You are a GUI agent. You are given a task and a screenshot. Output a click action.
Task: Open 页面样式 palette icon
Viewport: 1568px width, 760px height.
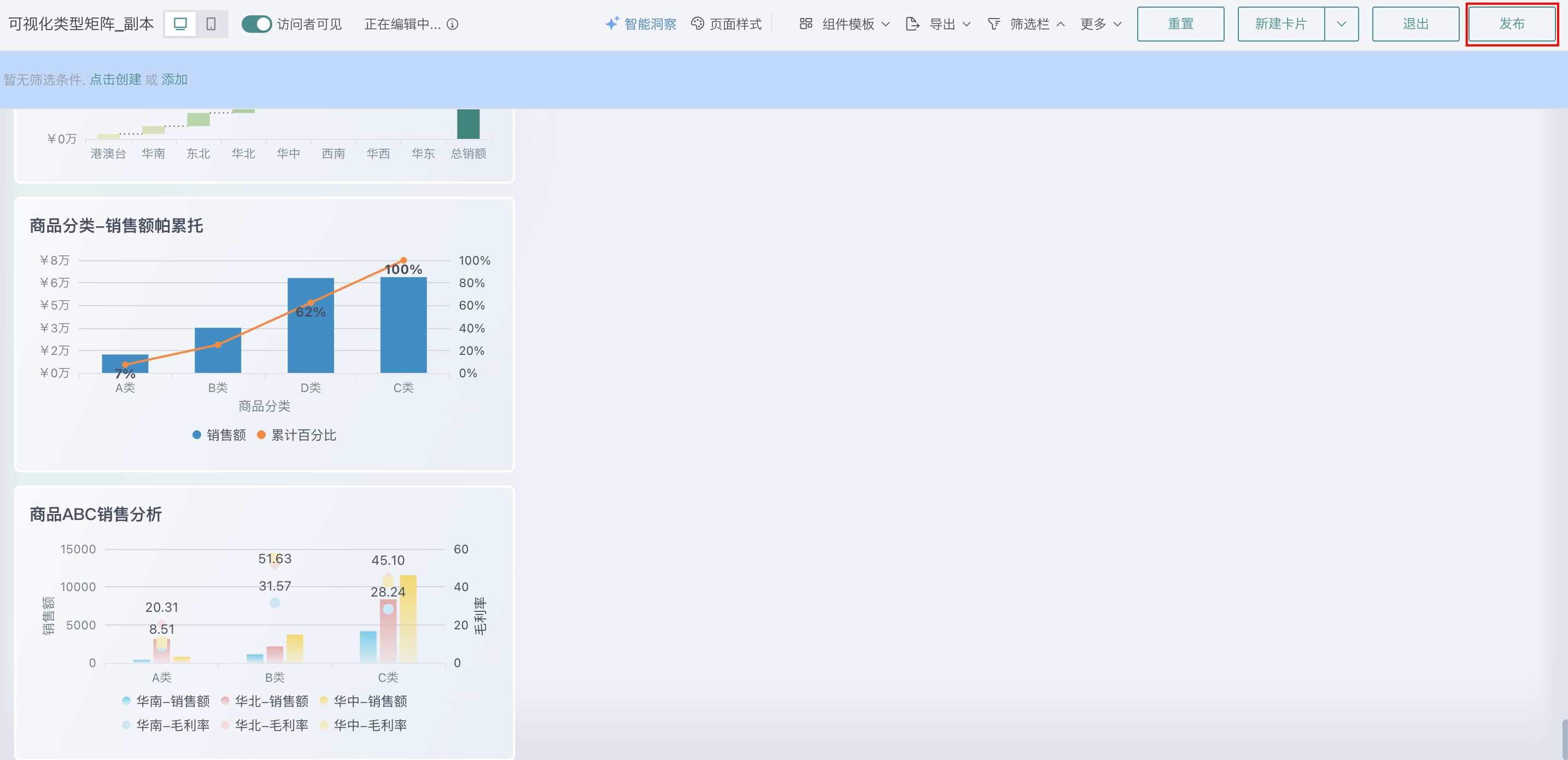[698, 24]
